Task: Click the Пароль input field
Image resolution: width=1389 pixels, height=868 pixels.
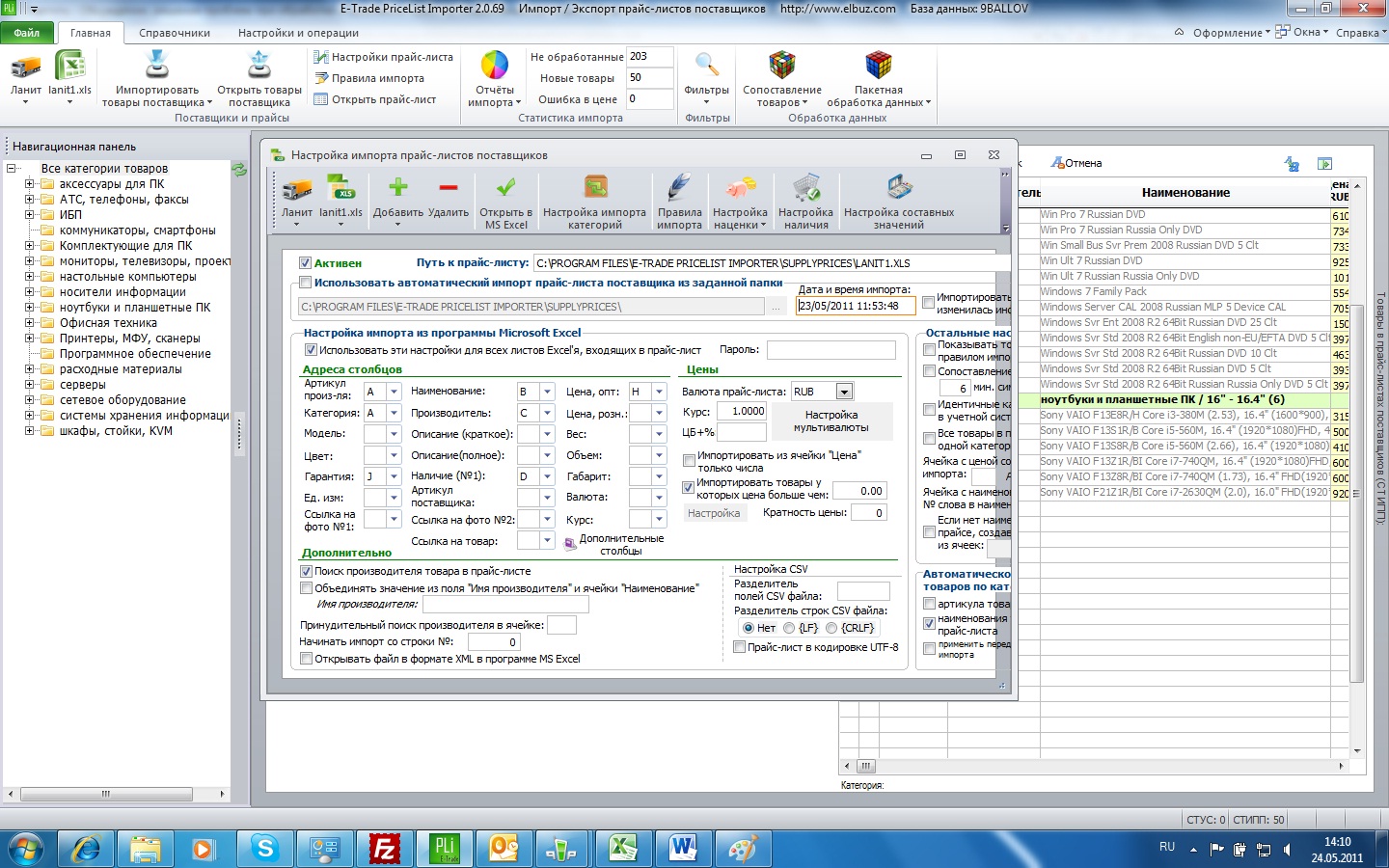Action: [x=831, y=350]
